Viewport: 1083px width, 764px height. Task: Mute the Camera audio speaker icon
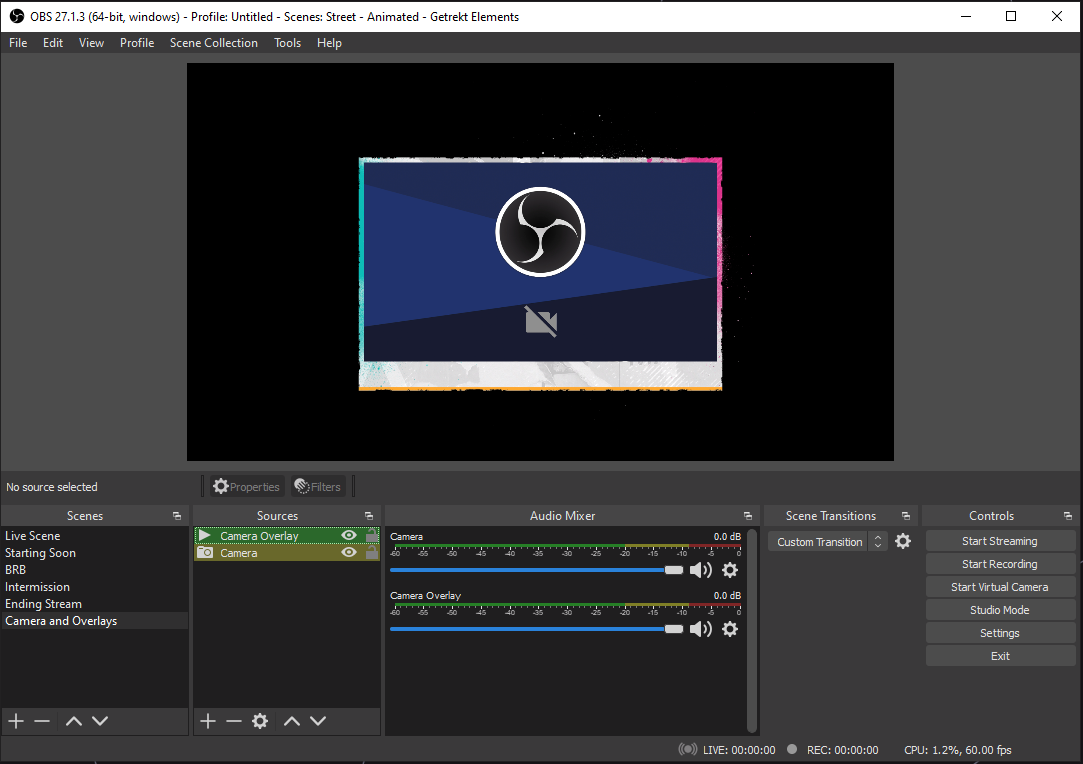click(x=700, y=570)
